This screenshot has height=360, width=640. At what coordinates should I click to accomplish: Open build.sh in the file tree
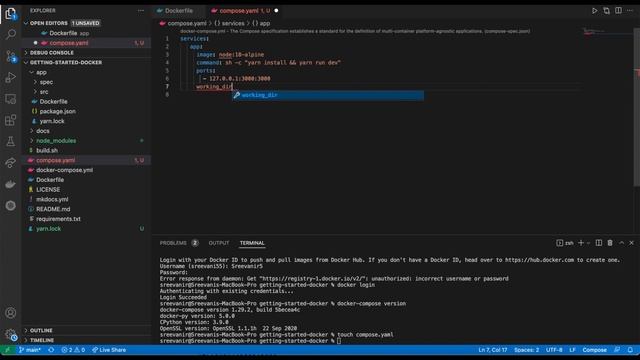click(86, 151)
